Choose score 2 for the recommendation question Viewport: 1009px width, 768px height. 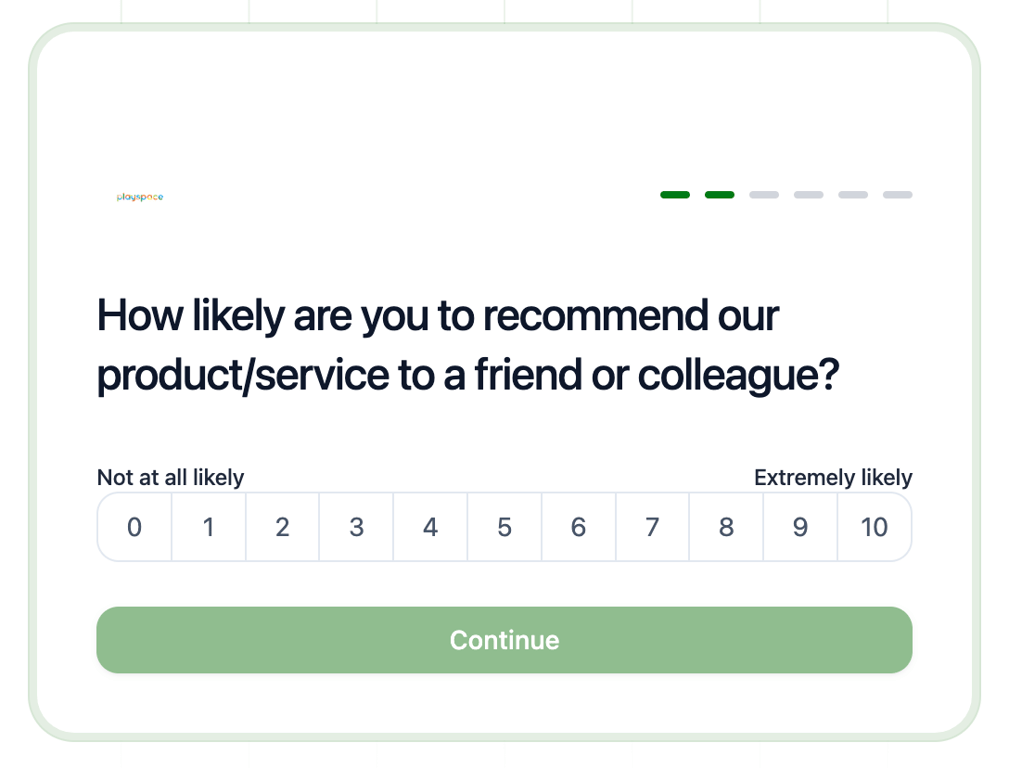click(282, 527)
